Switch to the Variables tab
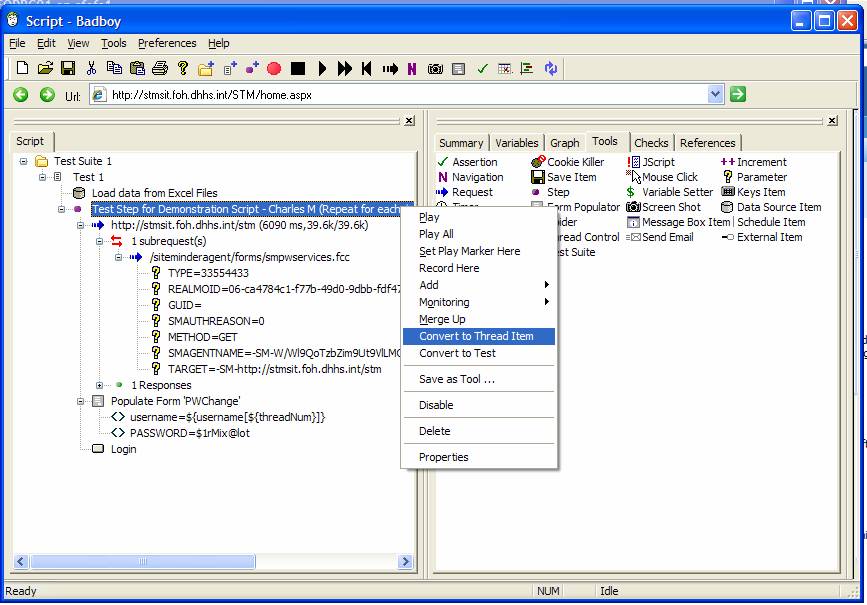Image resolution: width=867 pixels, height=605 pixels. [x=516, y=143]
